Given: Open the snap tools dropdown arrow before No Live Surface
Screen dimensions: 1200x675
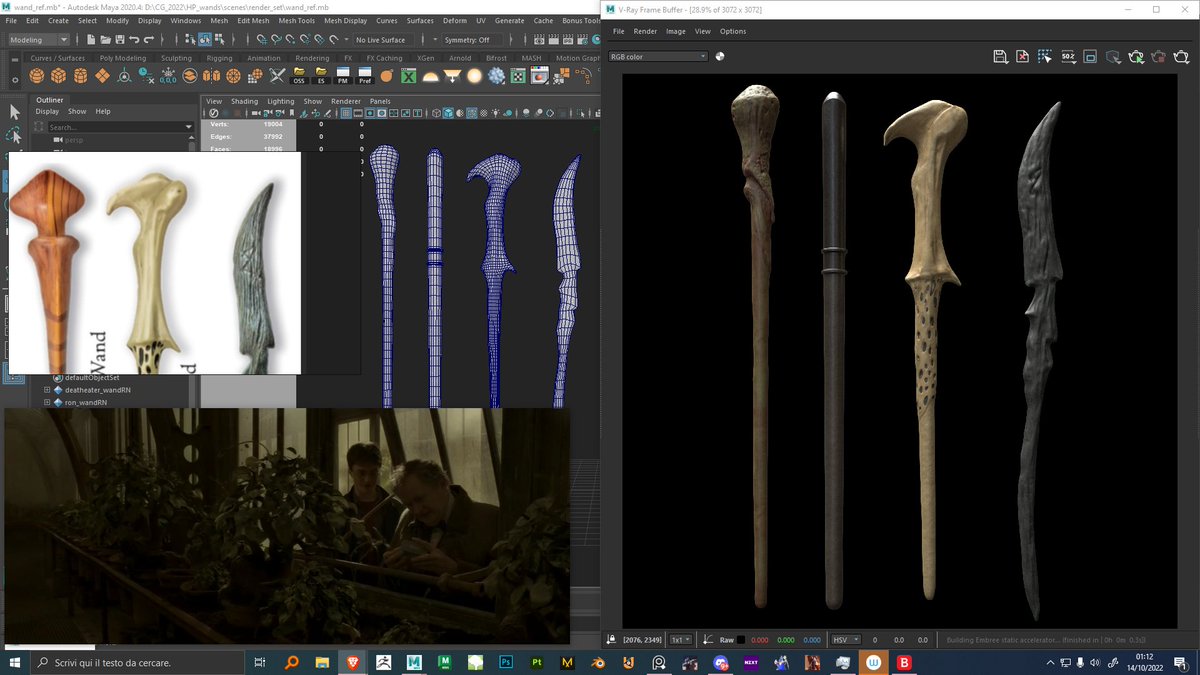Looking at the screenshot, I should (346, 40).
